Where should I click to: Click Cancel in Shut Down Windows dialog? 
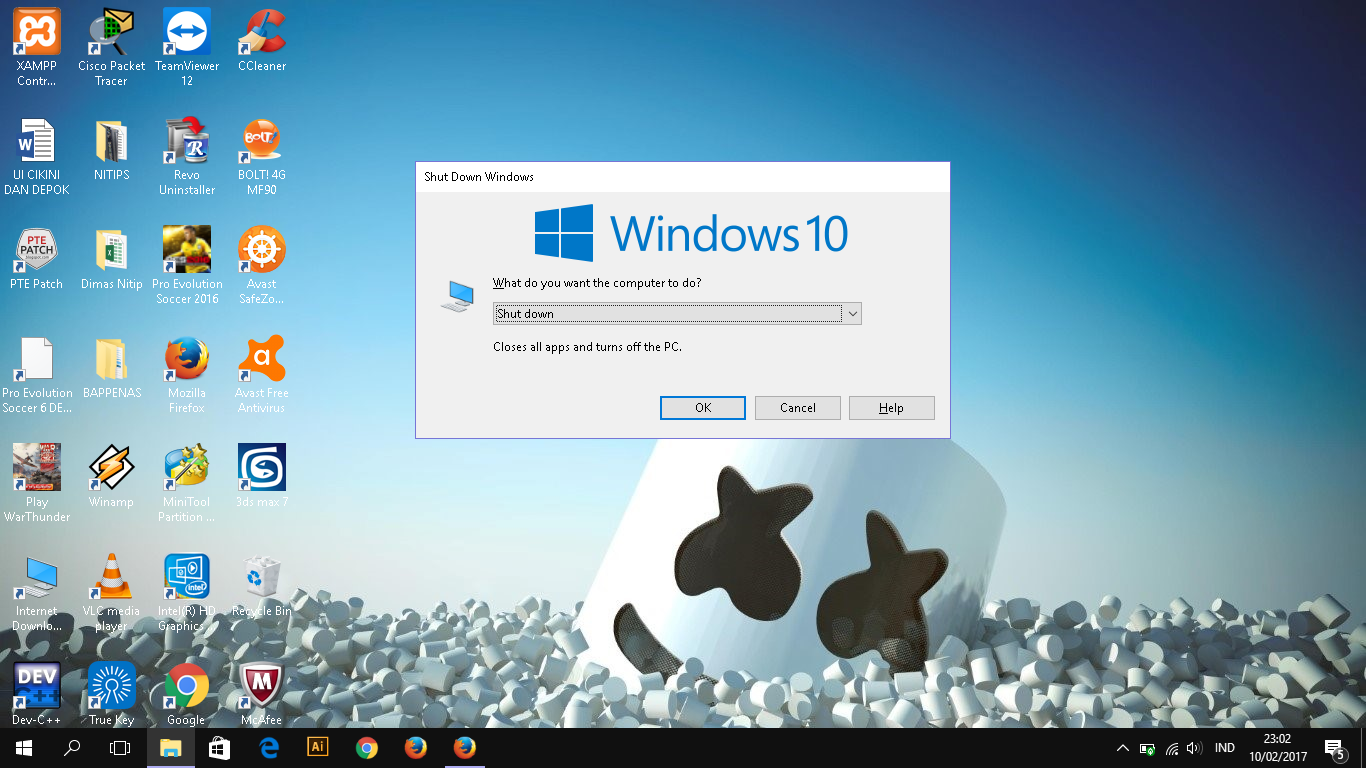(x=798, y=408)
